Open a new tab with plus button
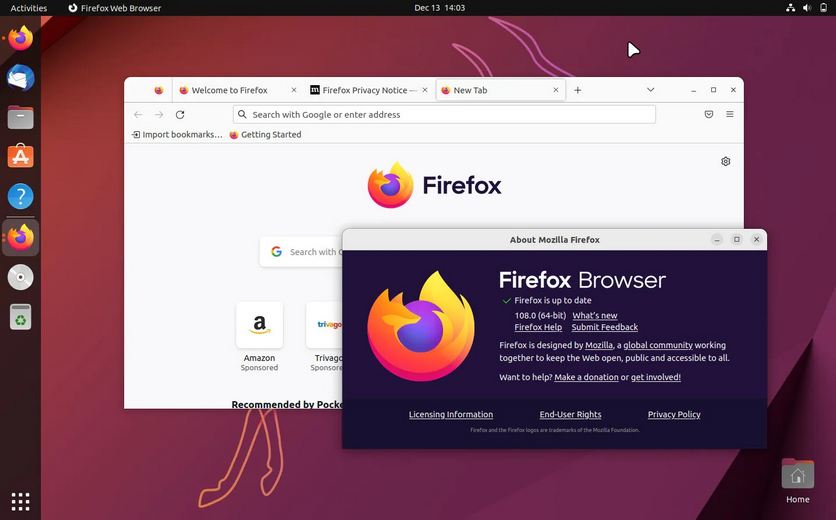Viewport: 836px width, 520px height. (x=577, y=90)
